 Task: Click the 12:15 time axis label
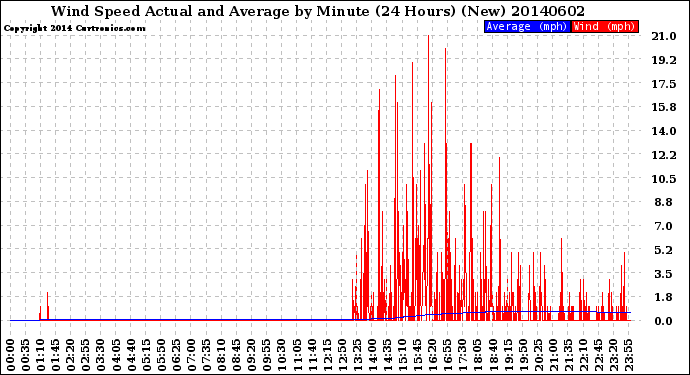pyautogui.click(x=327, y=355)
